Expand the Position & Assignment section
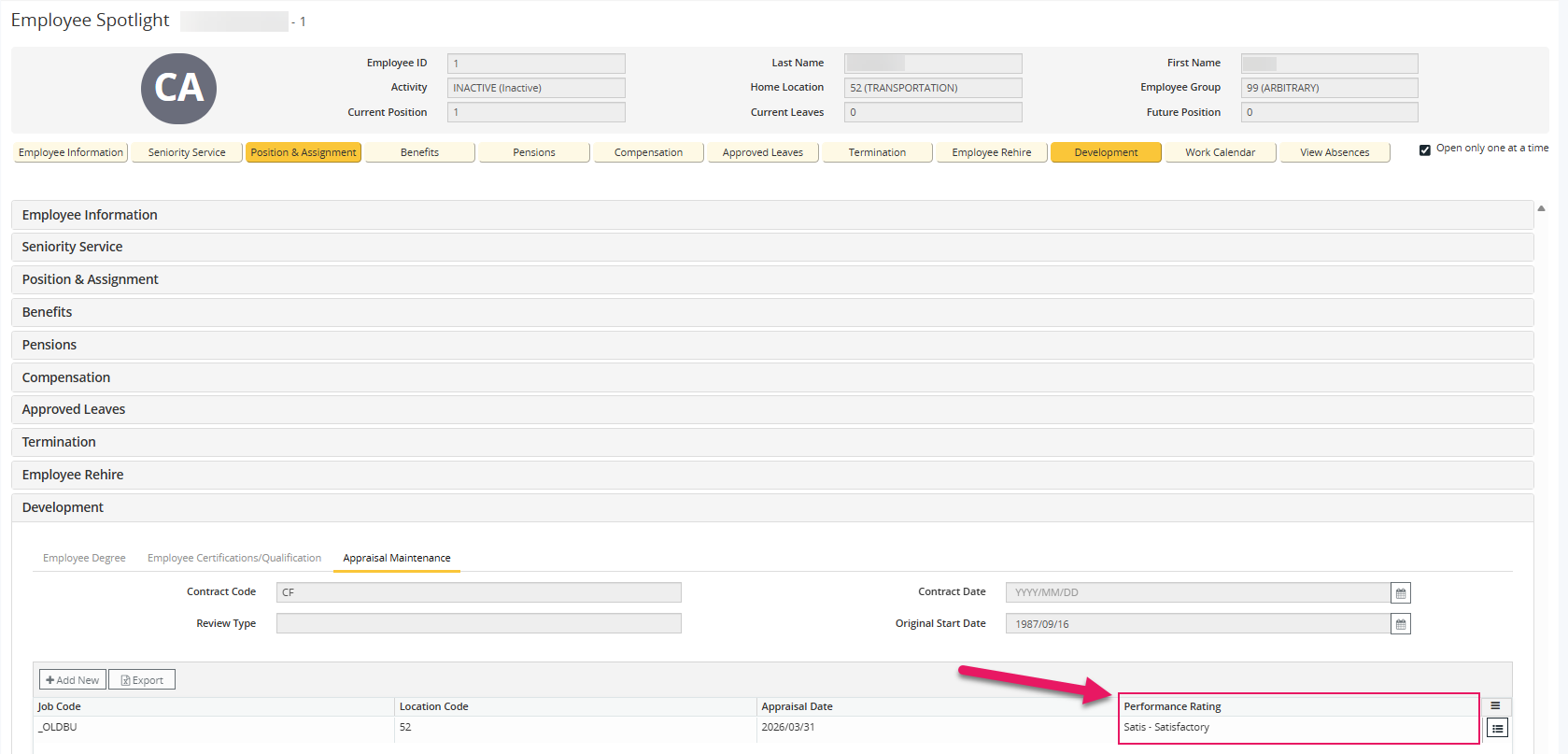Image resolution: width=1568 pixels, height=754 pixels. [x=772, y=279]
